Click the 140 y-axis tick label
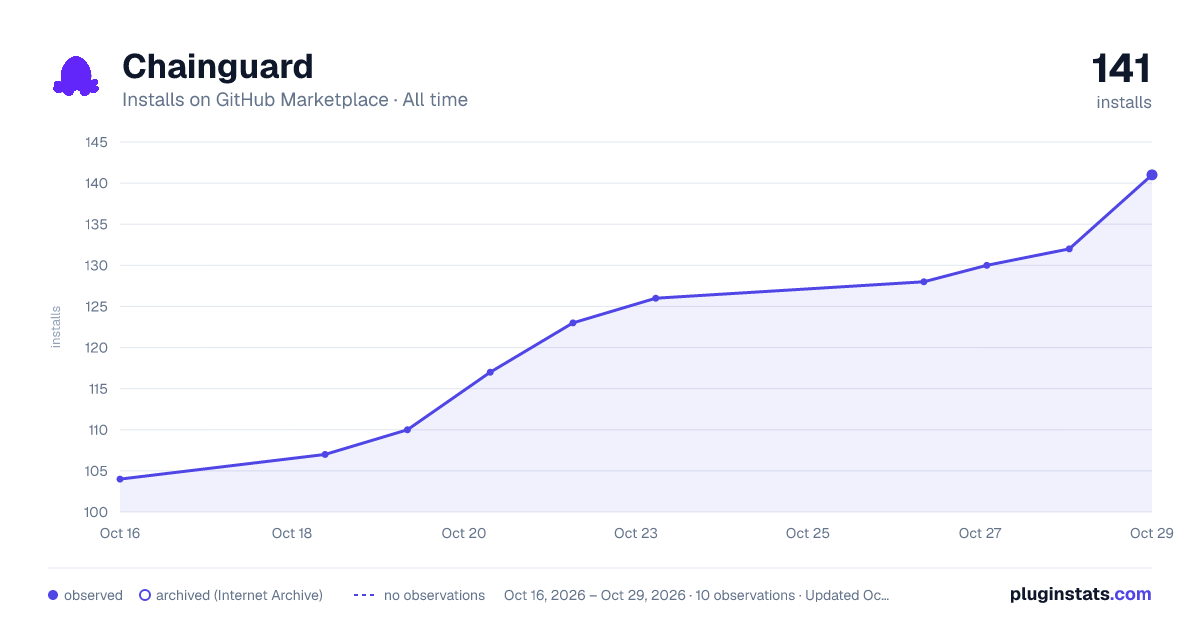The height and width of the screenshot is (630, 1200). click(96, 183)
